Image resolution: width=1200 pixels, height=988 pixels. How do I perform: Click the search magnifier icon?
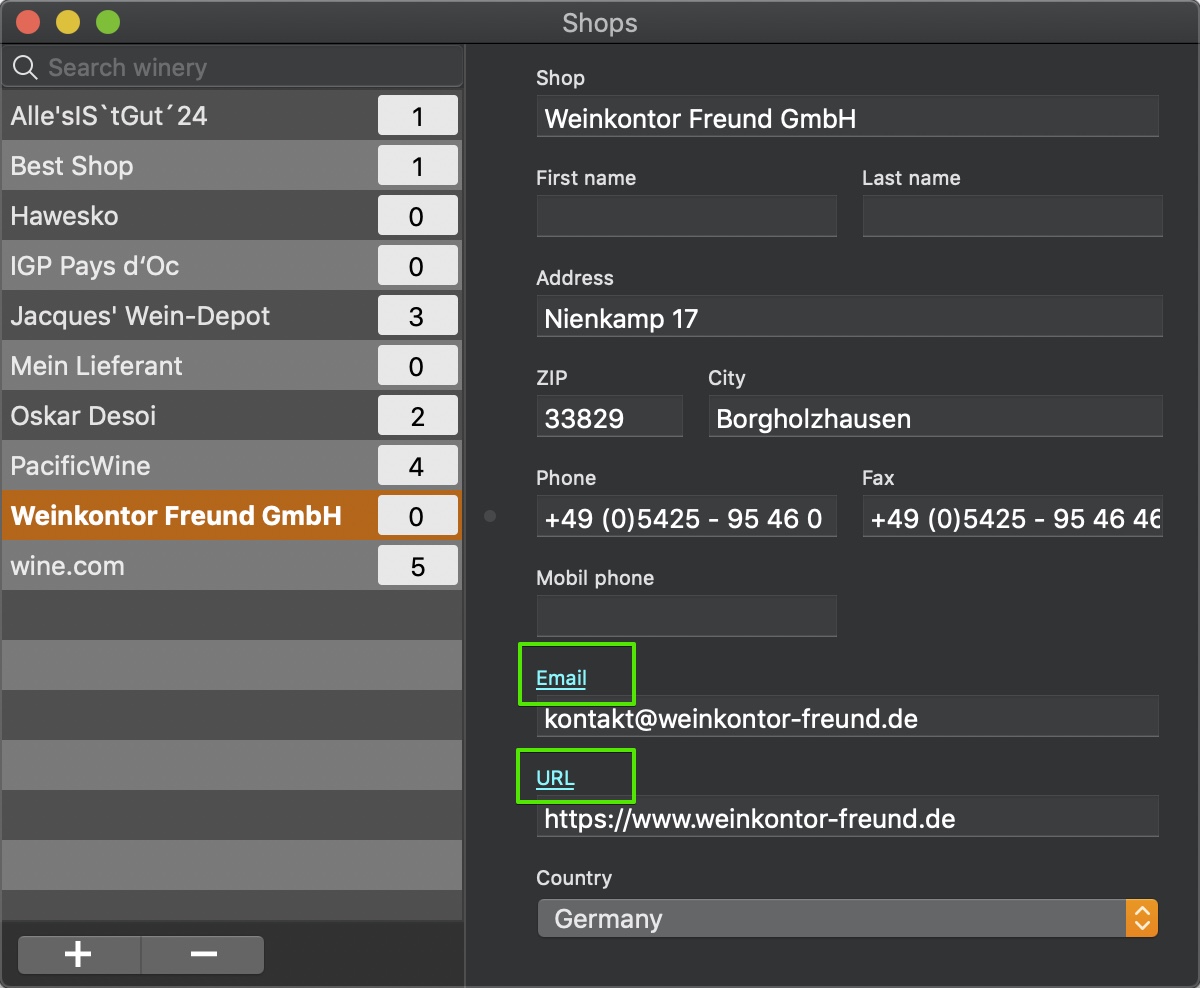(x=25, y=68)
